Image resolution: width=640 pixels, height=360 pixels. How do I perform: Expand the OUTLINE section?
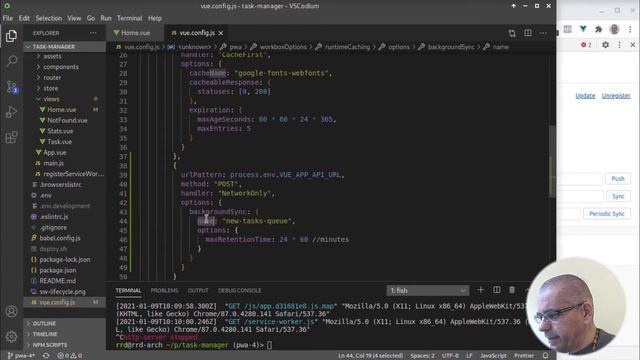(x=64, y=323)
